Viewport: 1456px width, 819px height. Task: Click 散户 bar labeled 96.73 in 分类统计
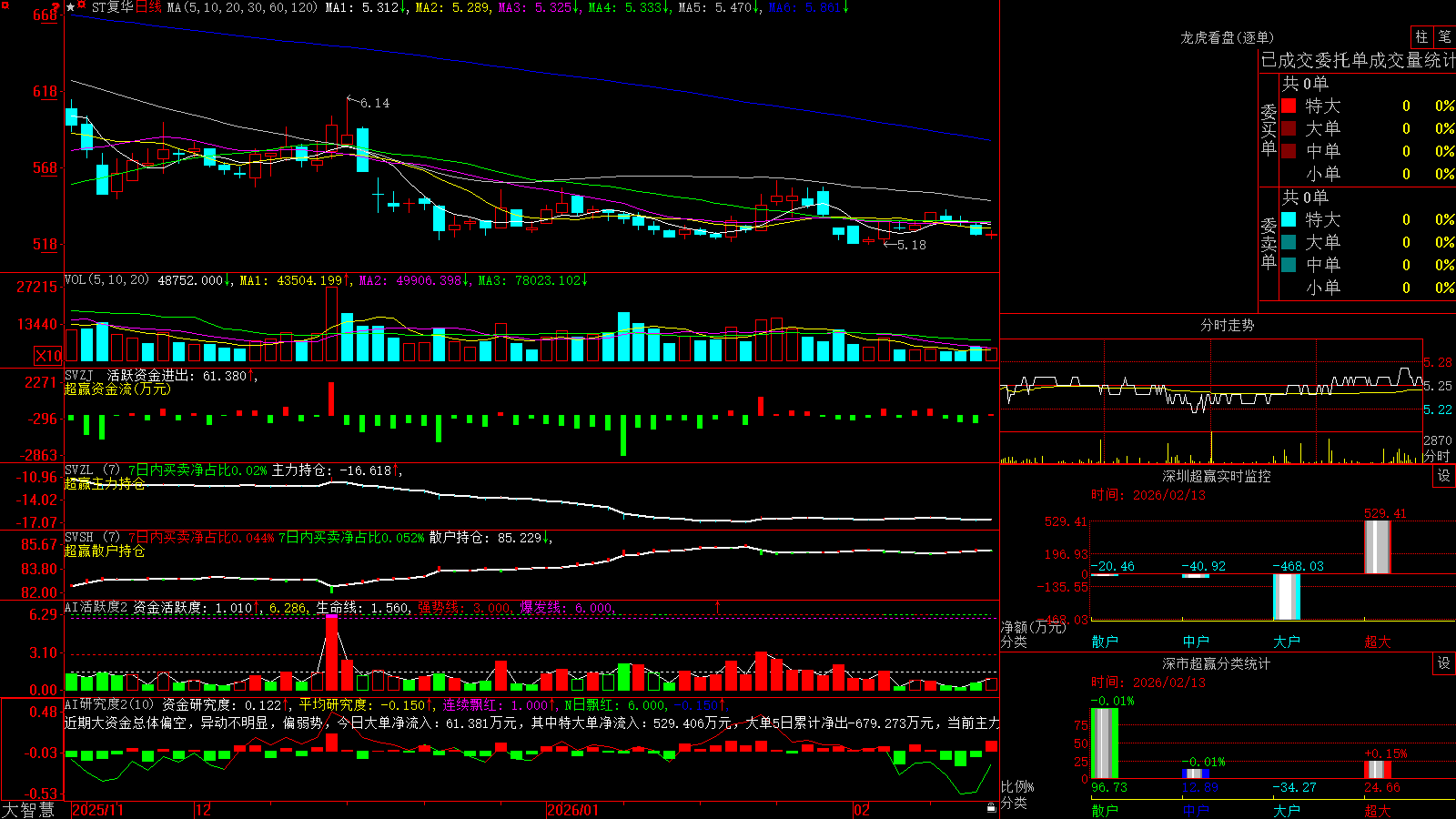click(1105, 743)
